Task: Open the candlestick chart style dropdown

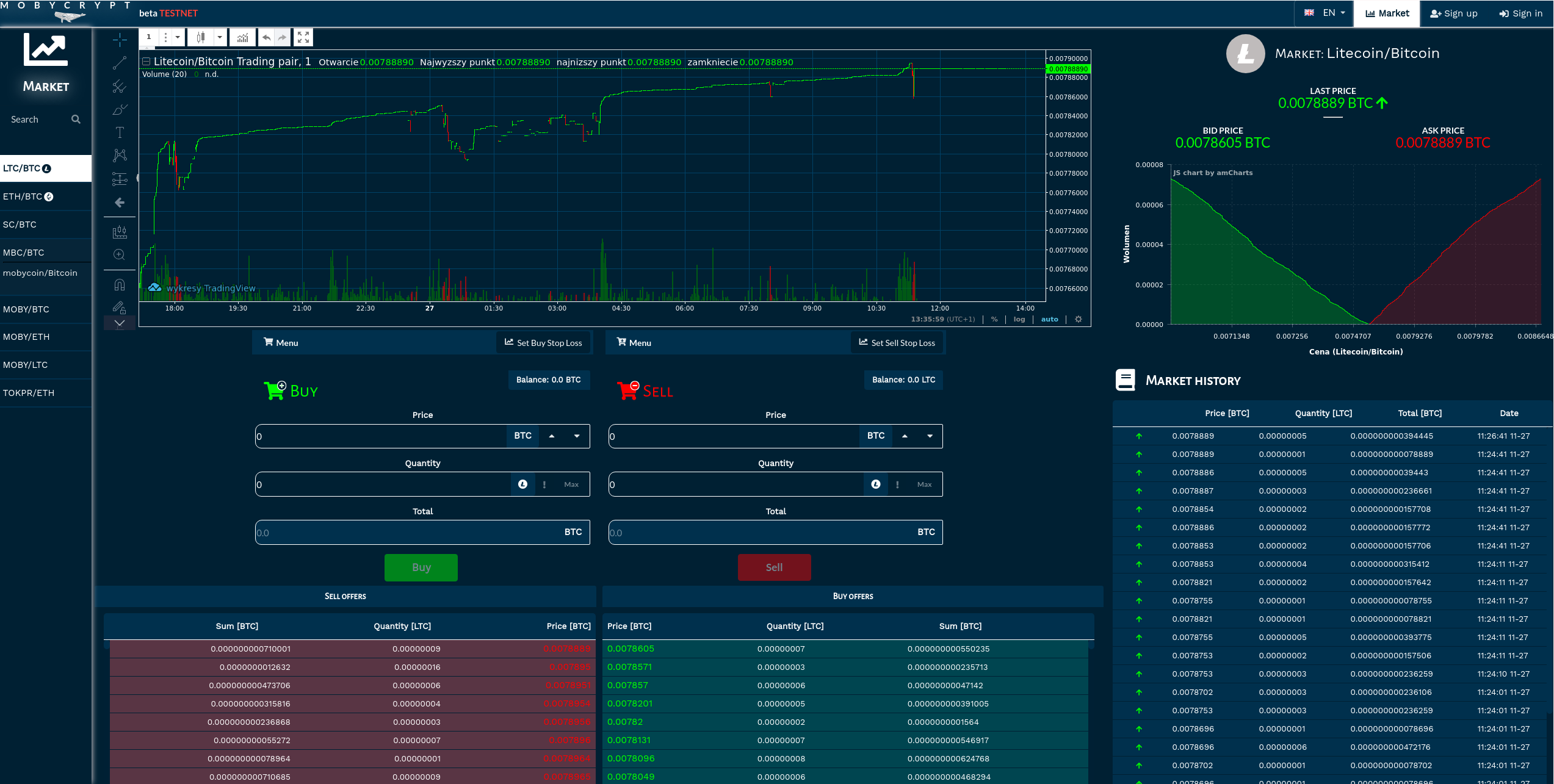Action: [220, 37]
